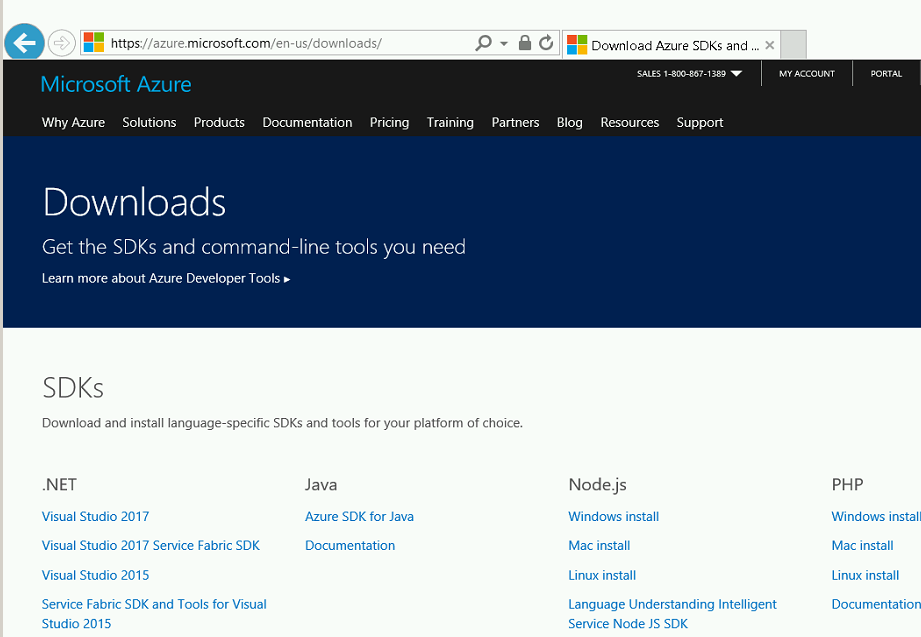
Task: Click PHP Mac install link
Action: click(862, 545)
